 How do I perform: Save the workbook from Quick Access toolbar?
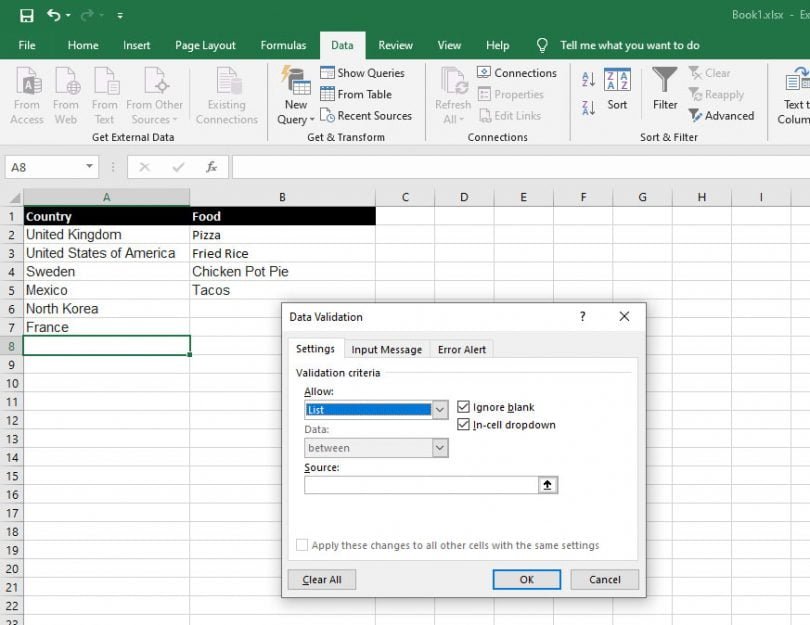(26, 14)
